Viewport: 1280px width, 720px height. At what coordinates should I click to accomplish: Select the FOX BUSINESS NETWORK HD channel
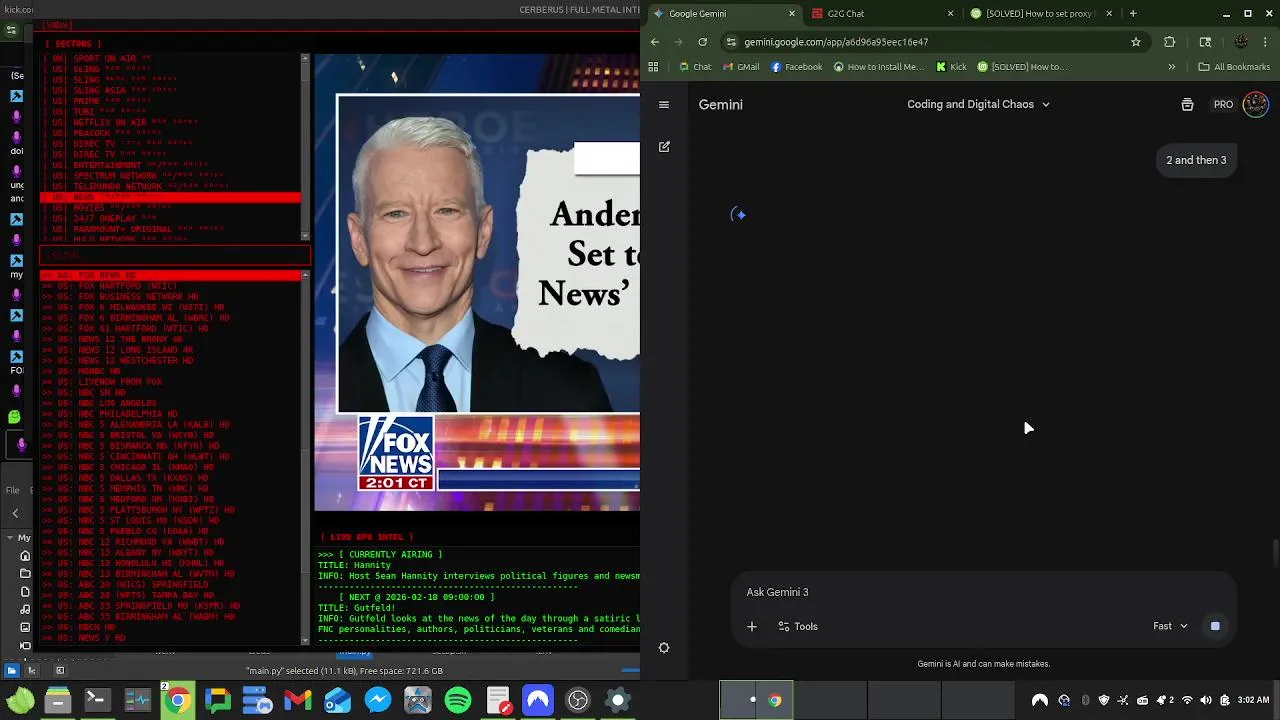coord(170,297)
